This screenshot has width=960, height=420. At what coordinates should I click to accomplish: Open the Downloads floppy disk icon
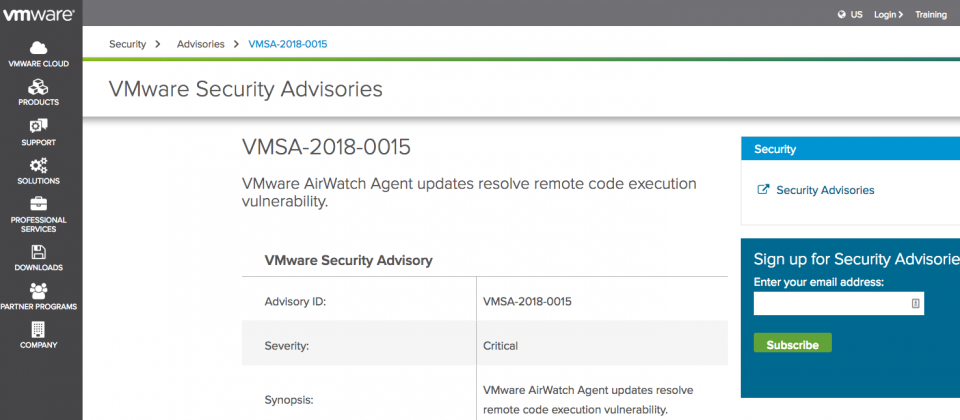[x=39, y=252]
